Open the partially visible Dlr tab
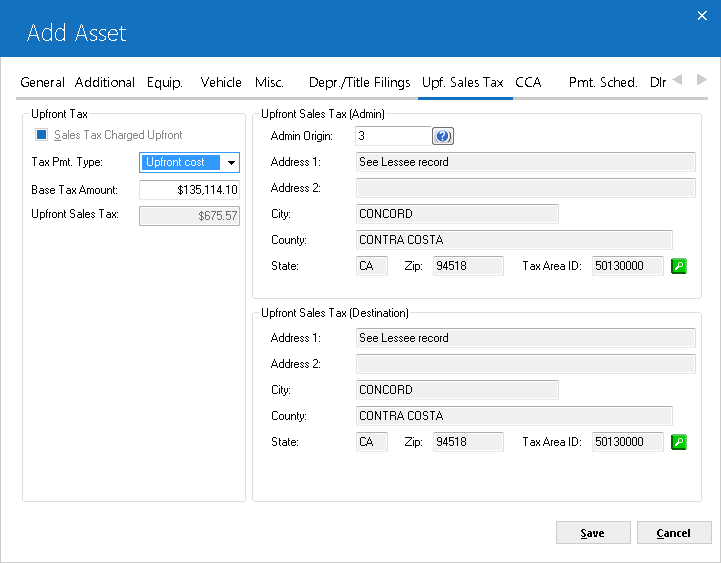The width and height of the screenshot is (721, 563). click(658, 82)
